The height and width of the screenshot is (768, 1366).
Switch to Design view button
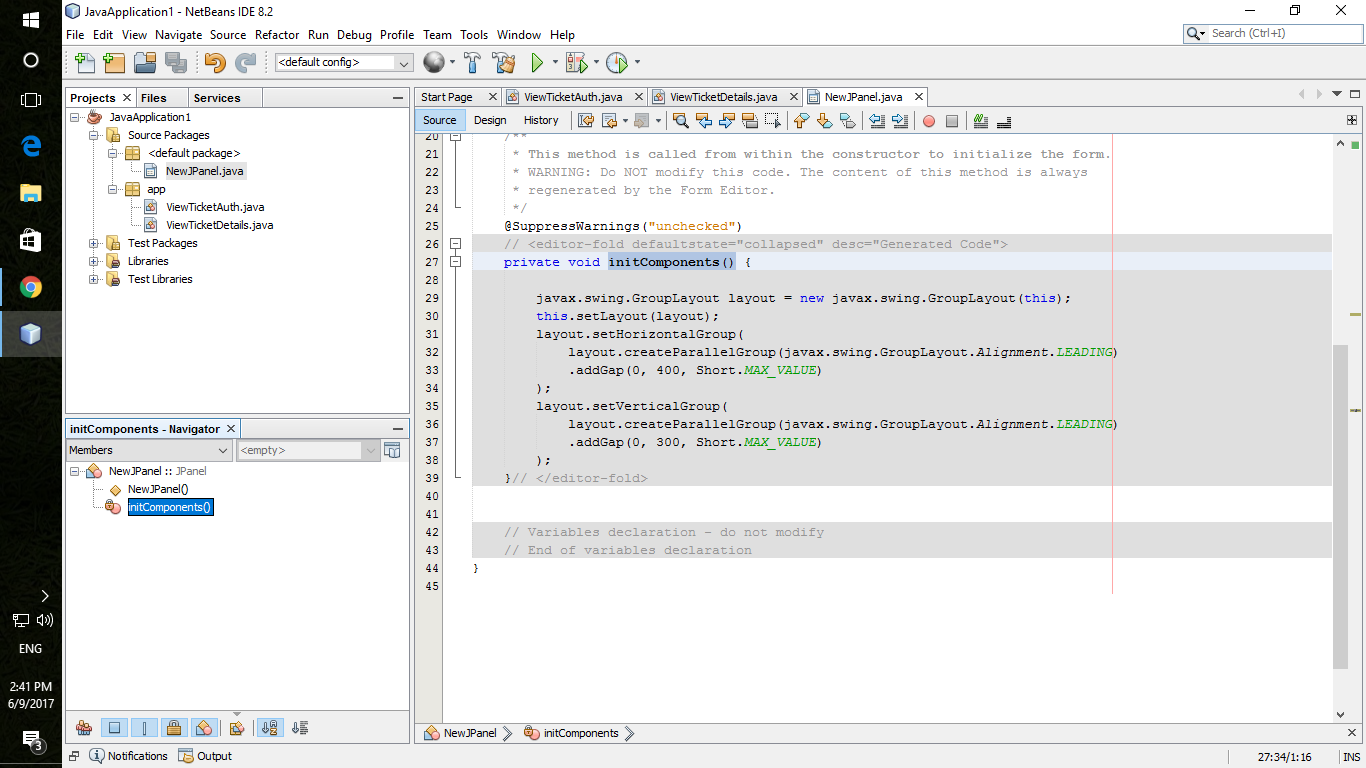tap(490, 120)
